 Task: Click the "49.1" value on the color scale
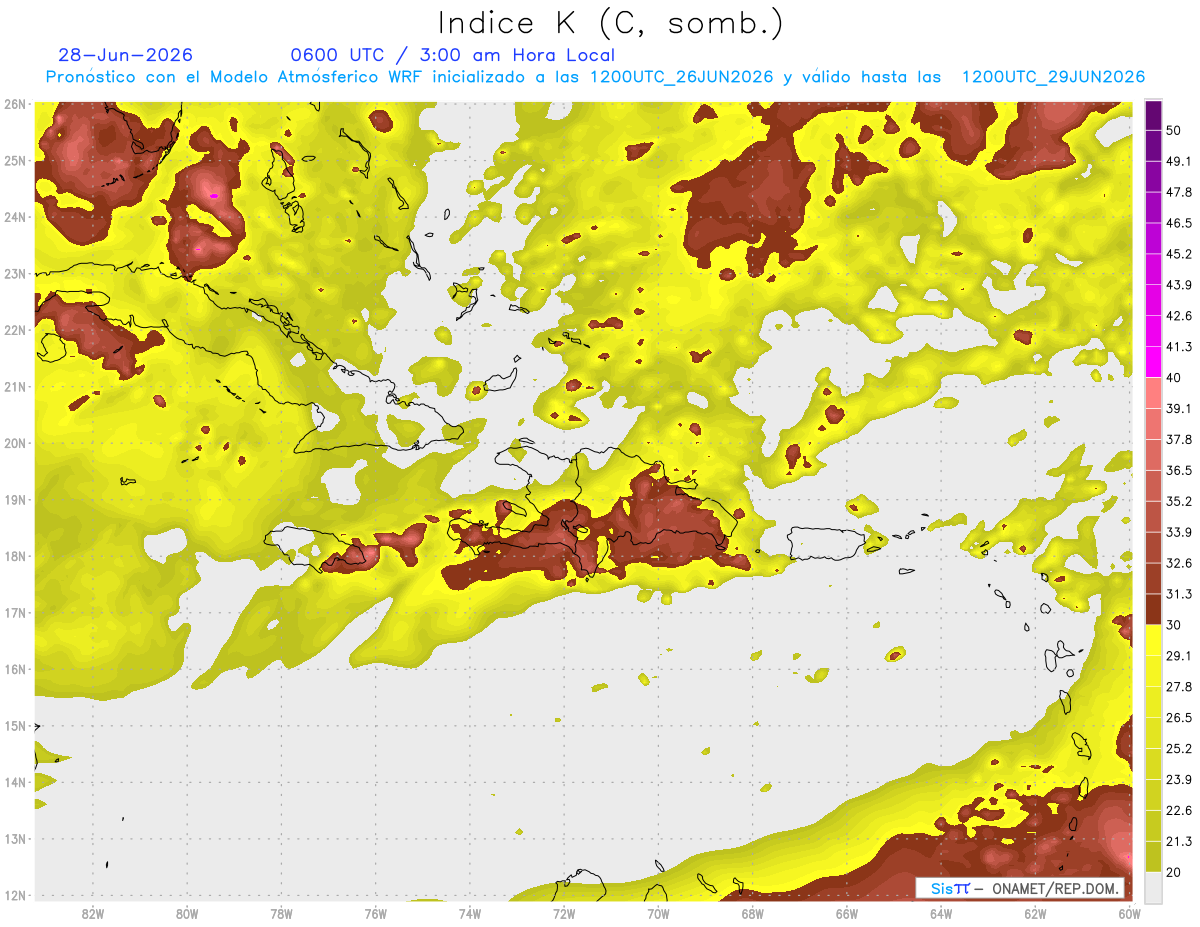coord(1178,160)
